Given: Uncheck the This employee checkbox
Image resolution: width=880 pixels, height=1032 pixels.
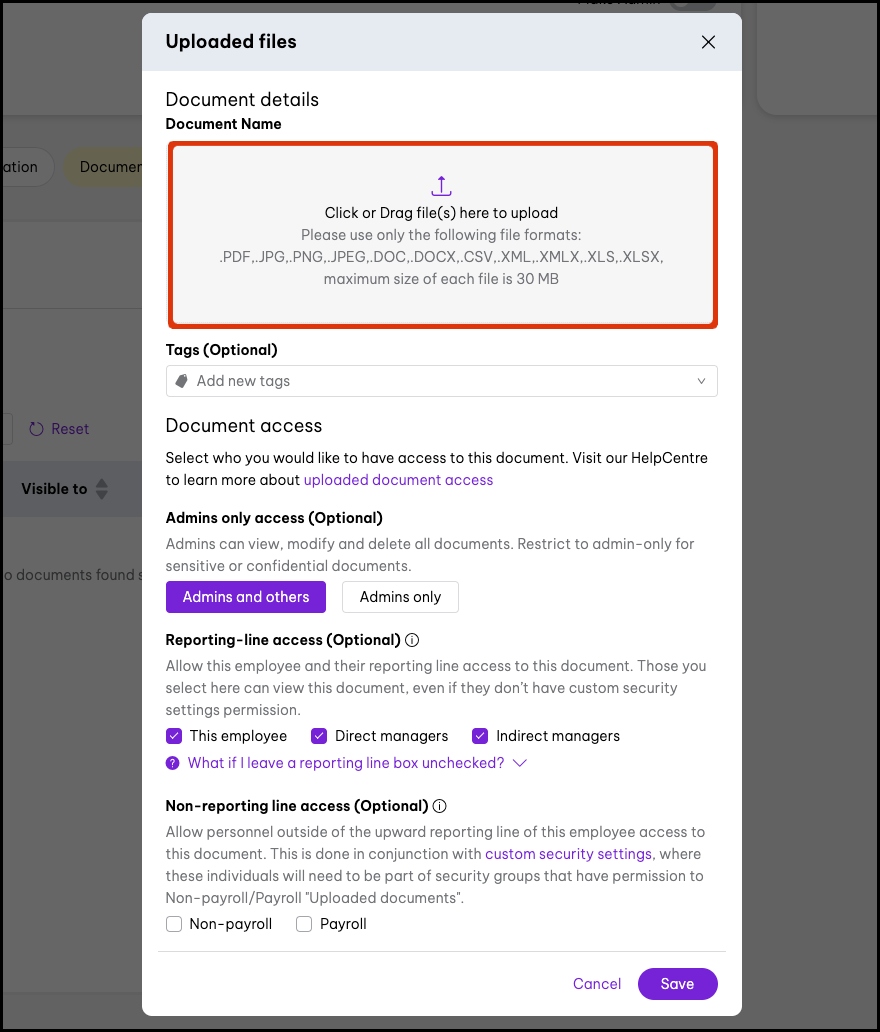Looking at the screenshot, I should [x=174, y=736].
